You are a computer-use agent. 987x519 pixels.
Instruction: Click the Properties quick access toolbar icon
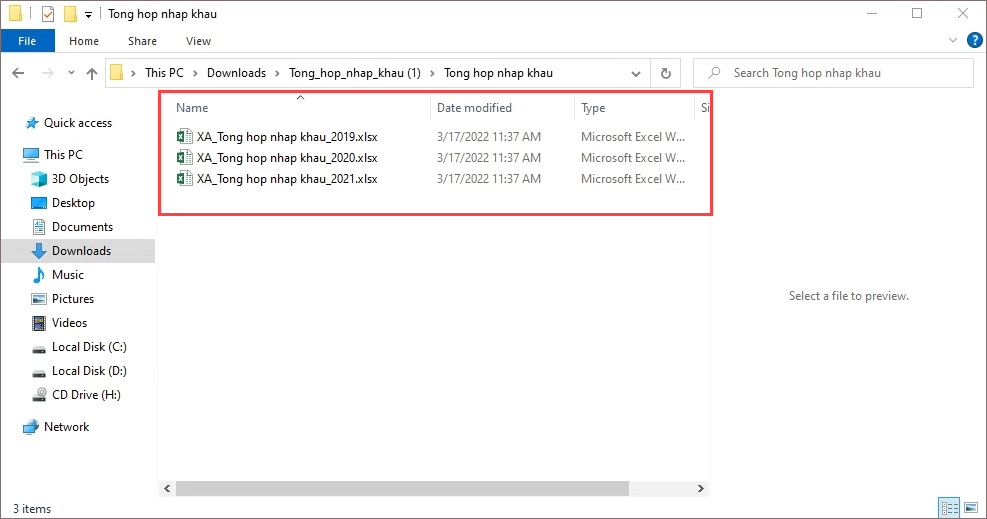(47, 14)
